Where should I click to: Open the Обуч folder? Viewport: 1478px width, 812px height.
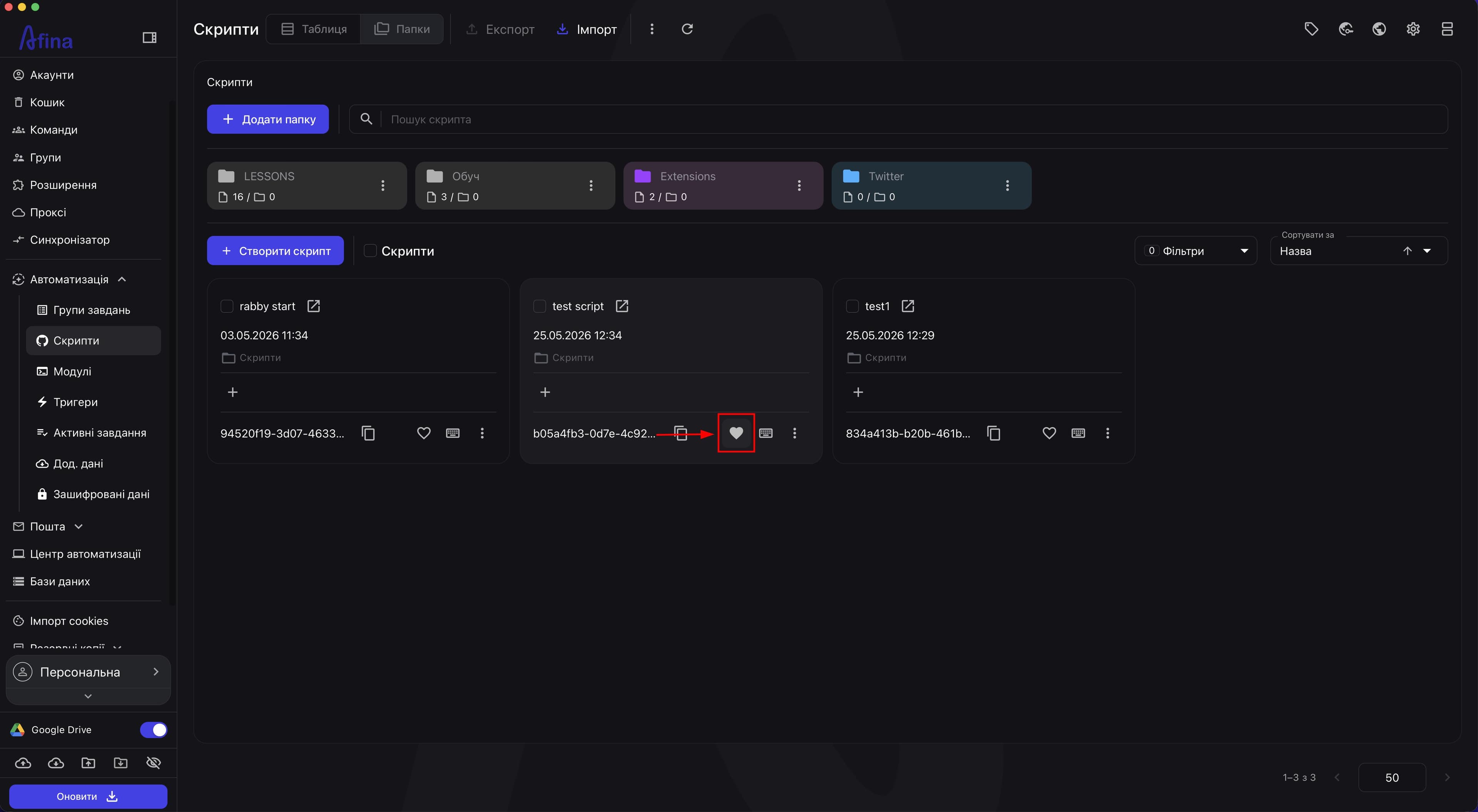[x=515, y=185]
